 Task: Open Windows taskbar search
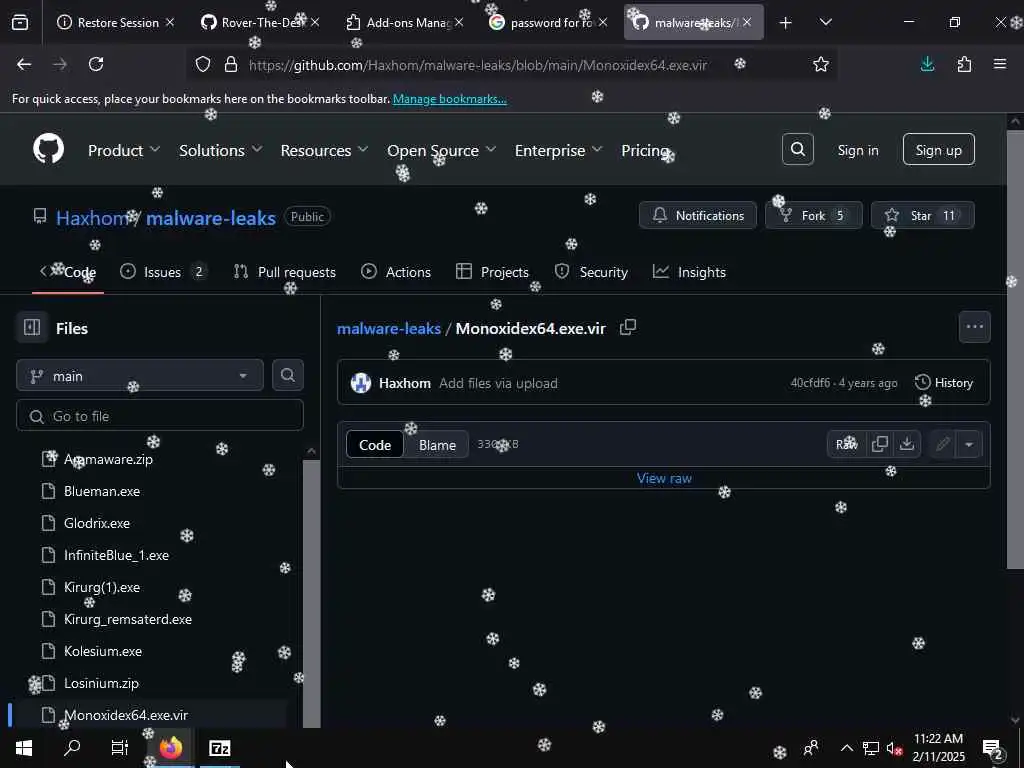[x=72, y=748]
